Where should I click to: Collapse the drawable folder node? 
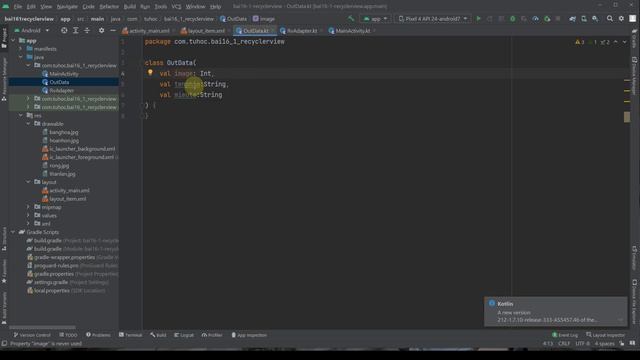pyautogui.click(x=28, y=124)
